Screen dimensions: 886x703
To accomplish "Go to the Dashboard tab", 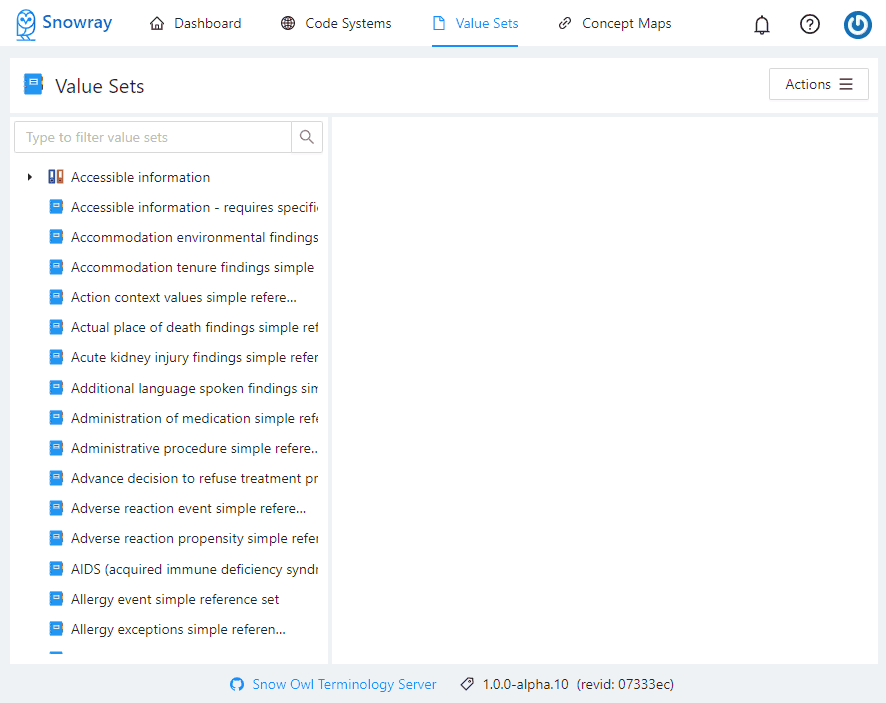I will 195,23.
